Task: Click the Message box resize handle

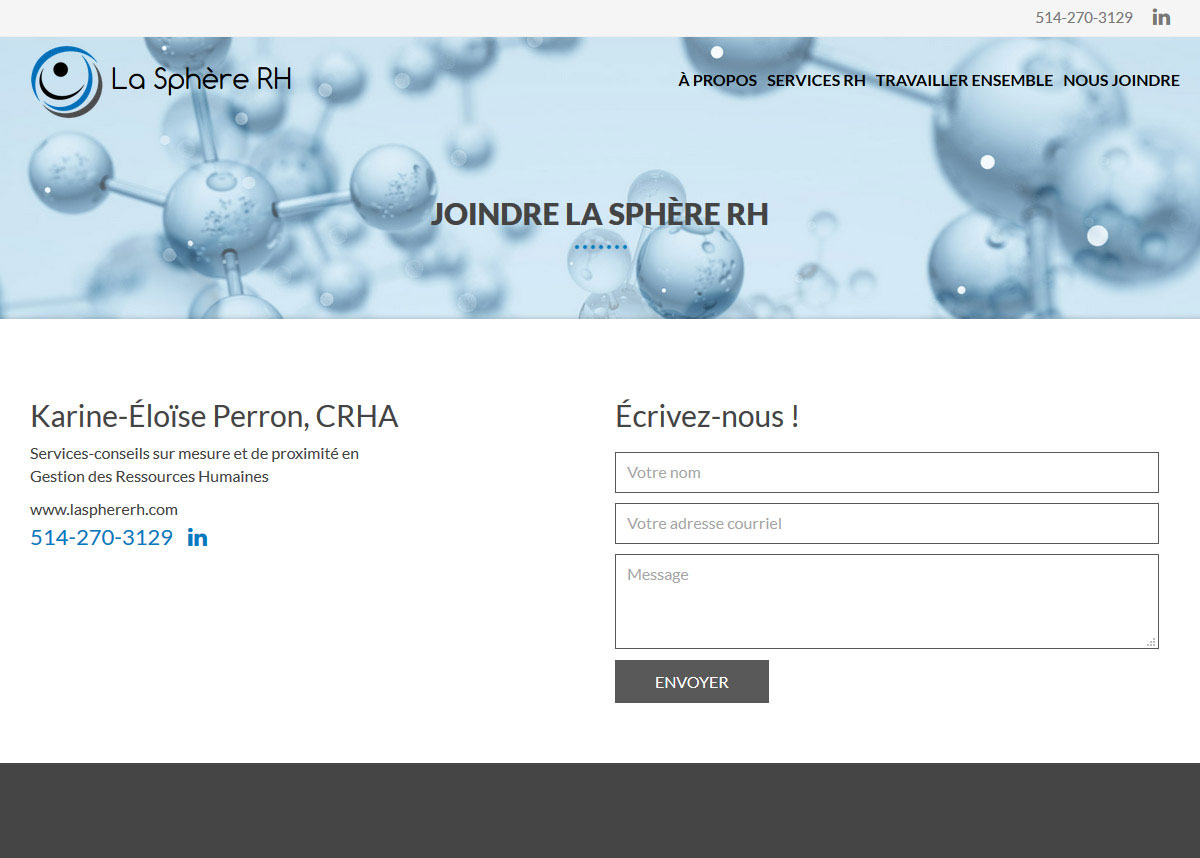Action: pyautogui.click(x=1151, y=642)
